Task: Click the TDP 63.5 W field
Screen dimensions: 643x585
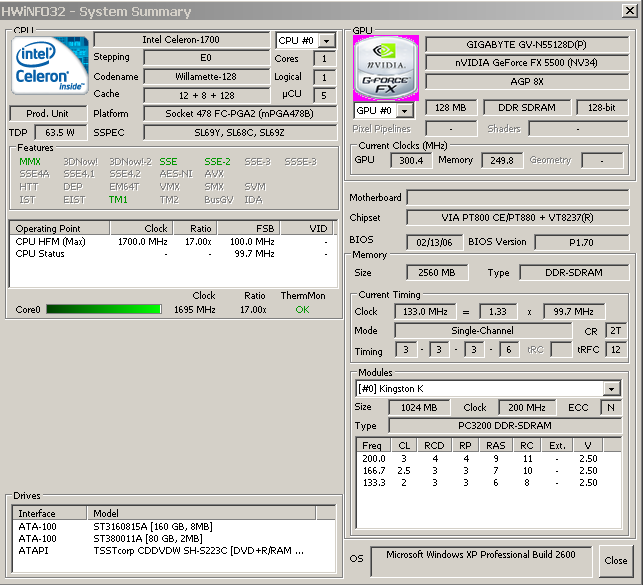Action: [x=60, y=133]
